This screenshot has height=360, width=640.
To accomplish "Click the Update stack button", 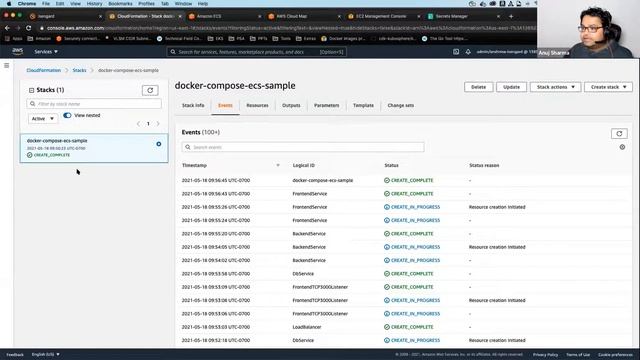I will pyautogui.click(x=511, y=87).
